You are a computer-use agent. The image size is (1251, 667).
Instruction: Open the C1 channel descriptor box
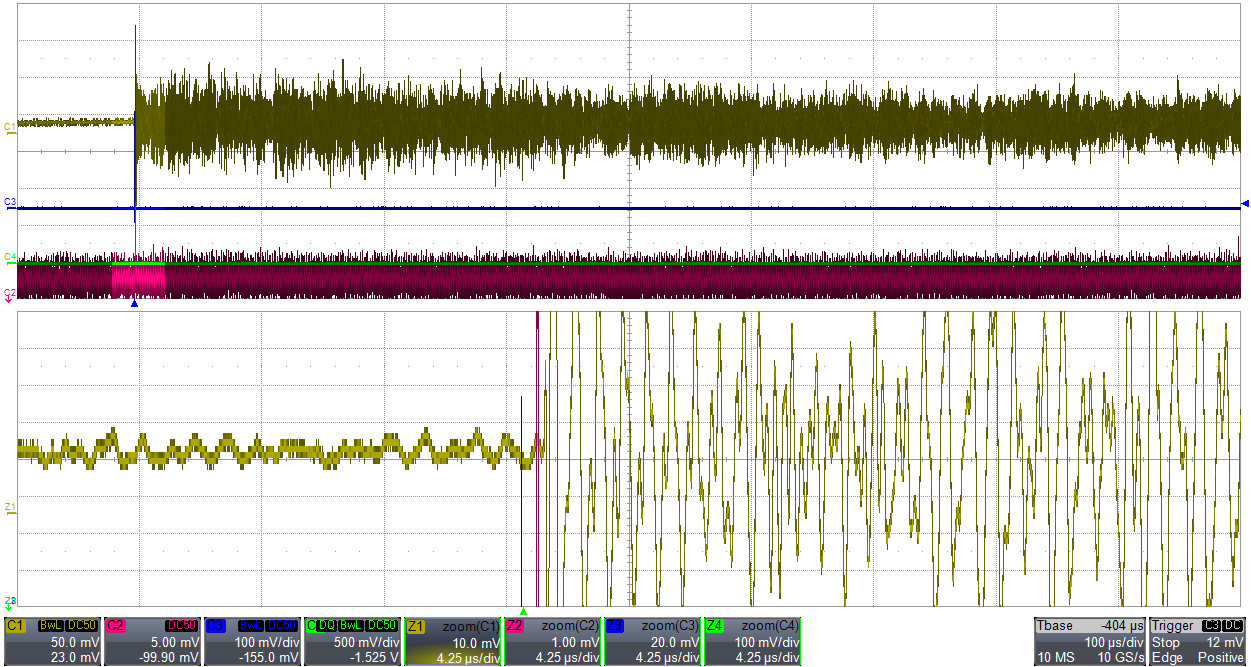click(52, 641)
